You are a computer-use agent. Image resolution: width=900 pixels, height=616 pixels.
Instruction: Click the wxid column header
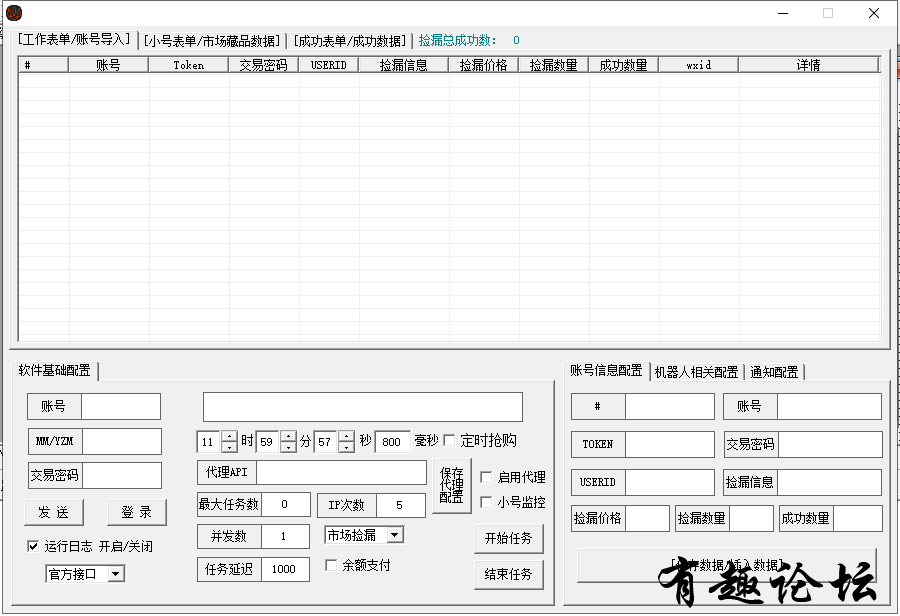(699, 65)
